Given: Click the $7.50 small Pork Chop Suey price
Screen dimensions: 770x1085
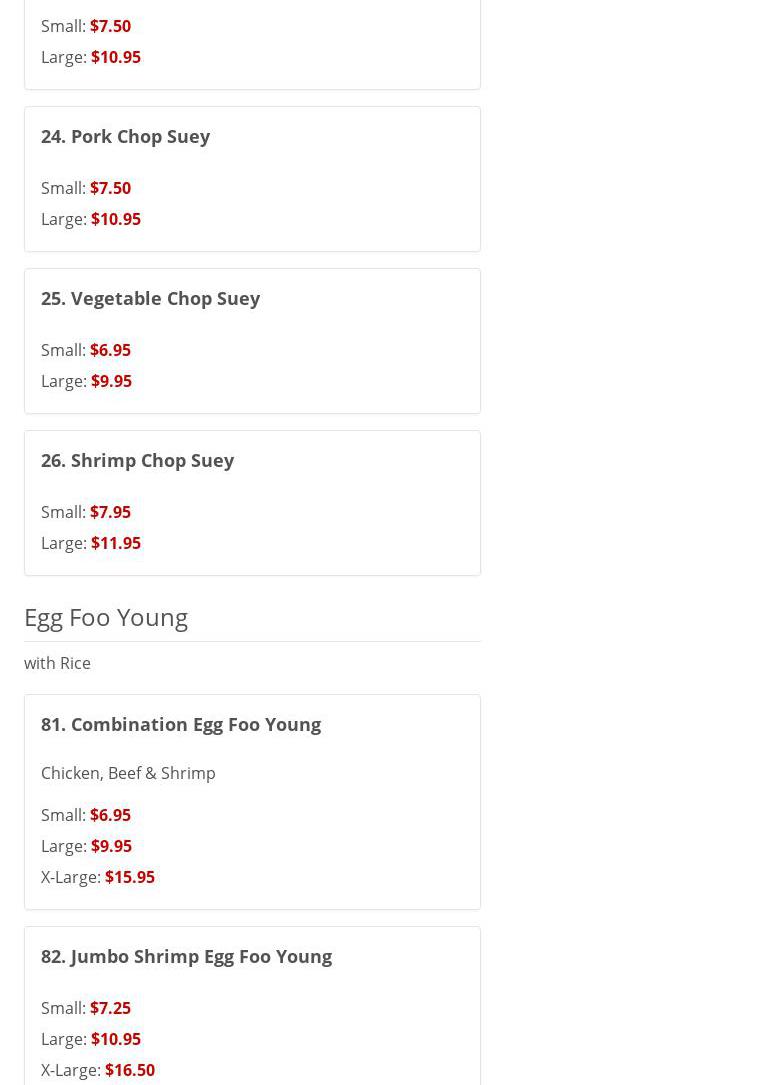Looking at the screenshot, I should coord(110,188).
